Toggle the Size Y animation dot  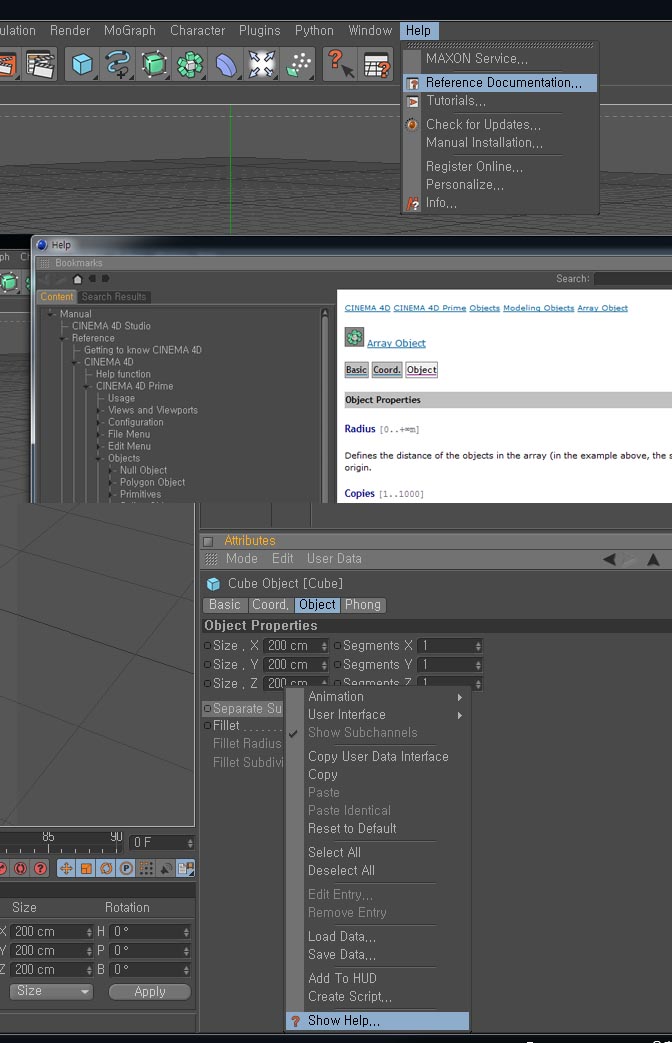click(207, 665)
